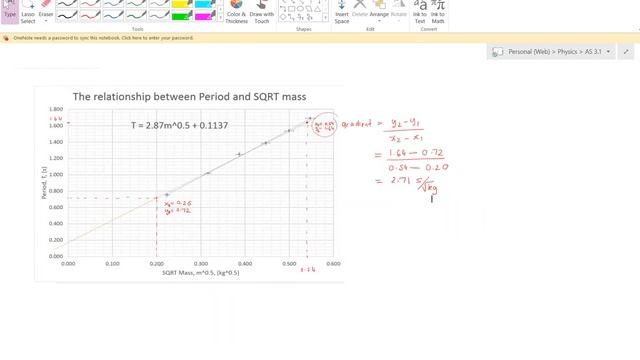Click the chart image on the page
This screenshot has width=640, height=360.
[x=189, y=184]
